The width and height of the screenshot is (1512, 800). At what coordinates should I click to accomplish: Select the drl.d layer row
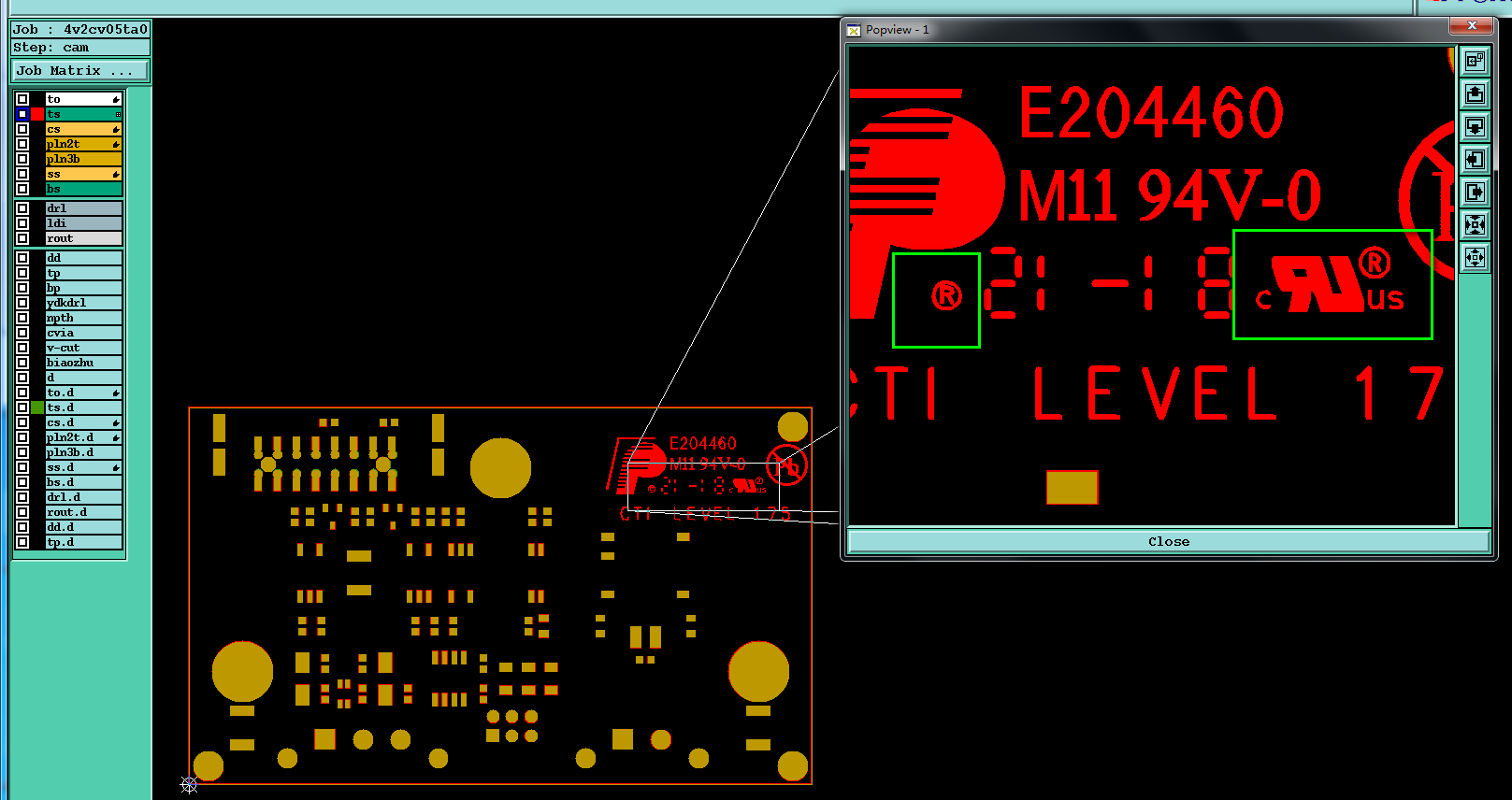point(84,497)
